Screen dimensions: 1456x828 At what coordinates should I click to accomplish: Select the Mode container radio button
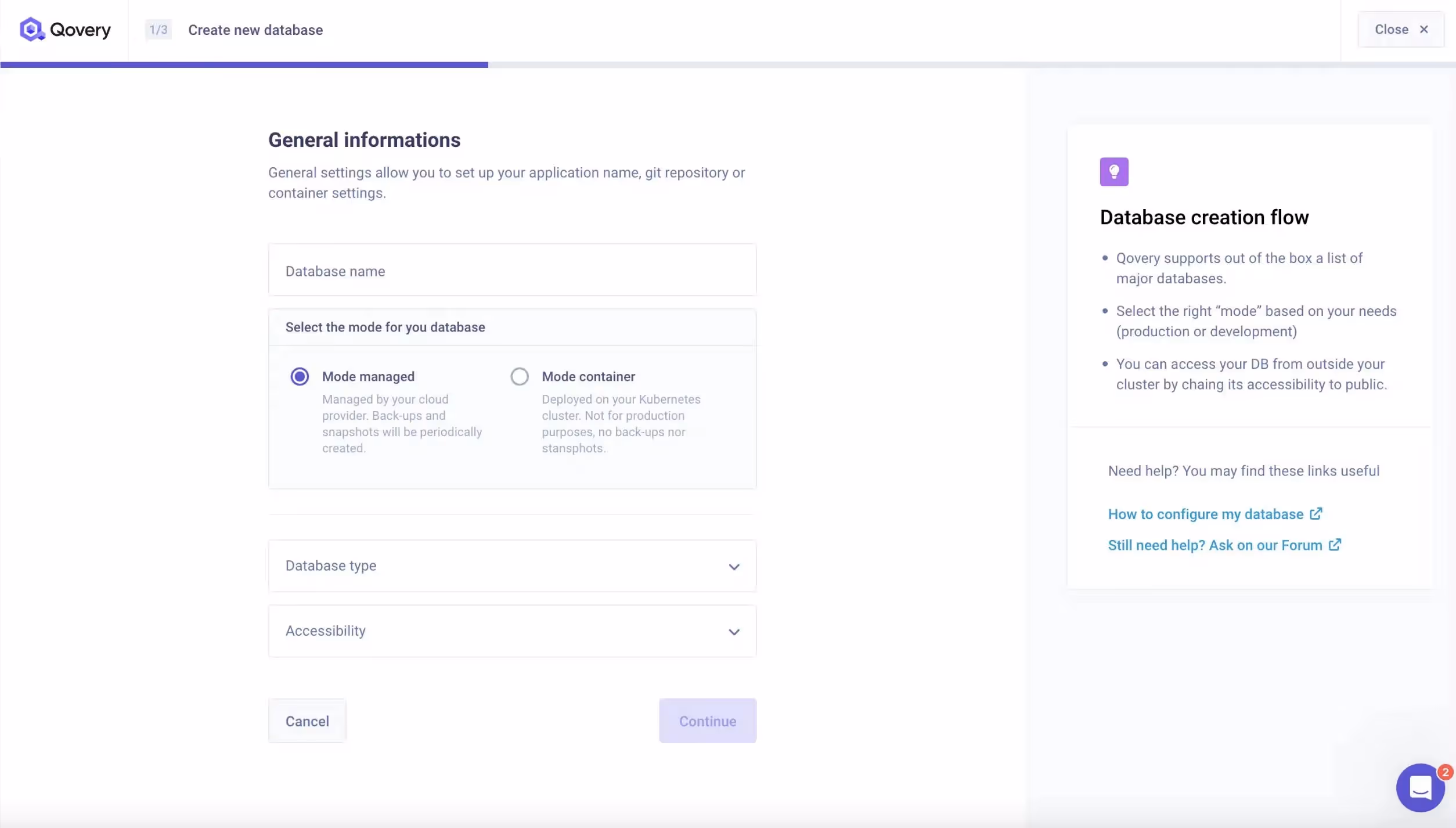(519, 376)
